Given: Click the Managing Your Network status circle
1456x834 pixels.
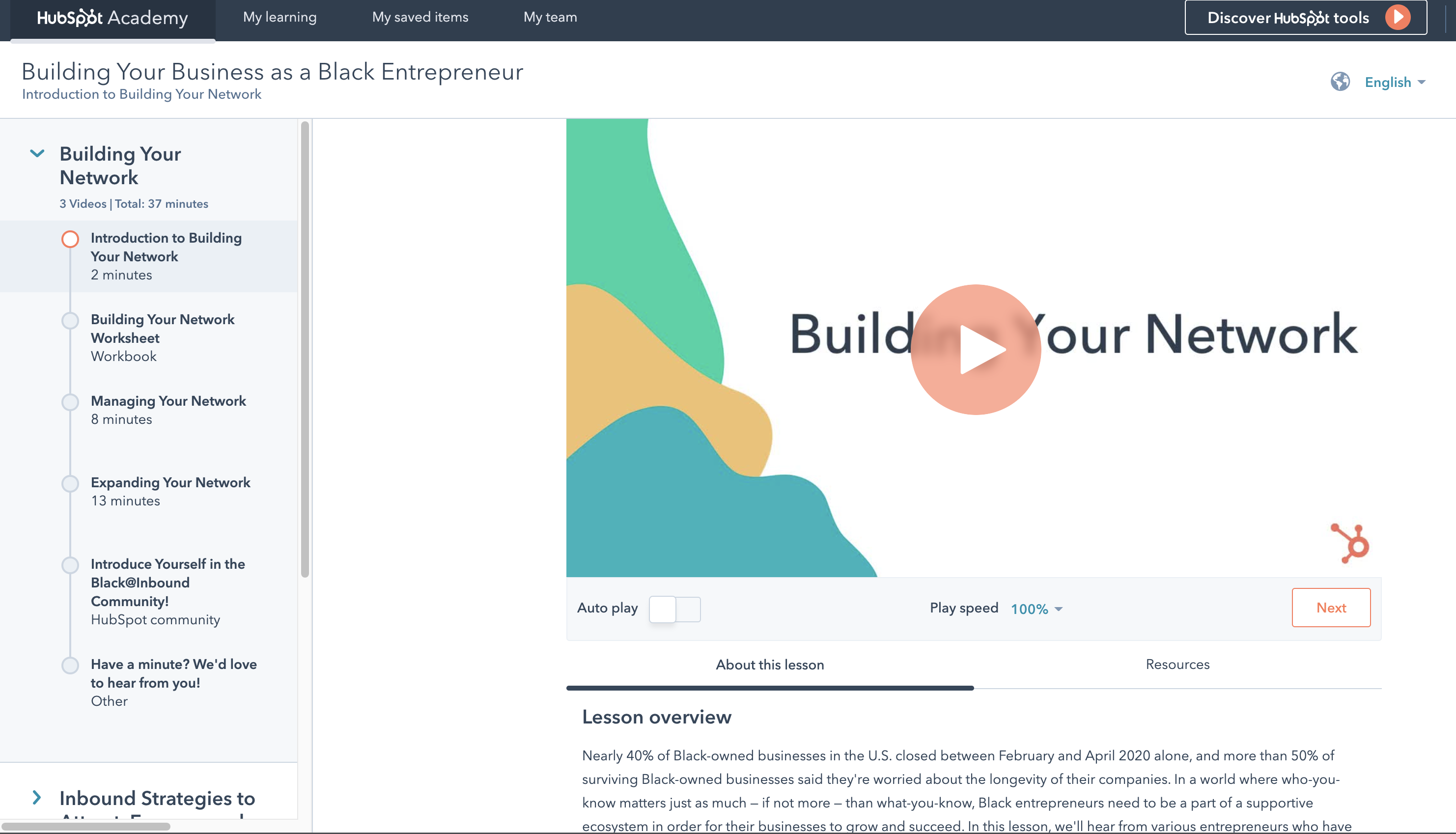Looking at the screenshot, I should point(70,402).
